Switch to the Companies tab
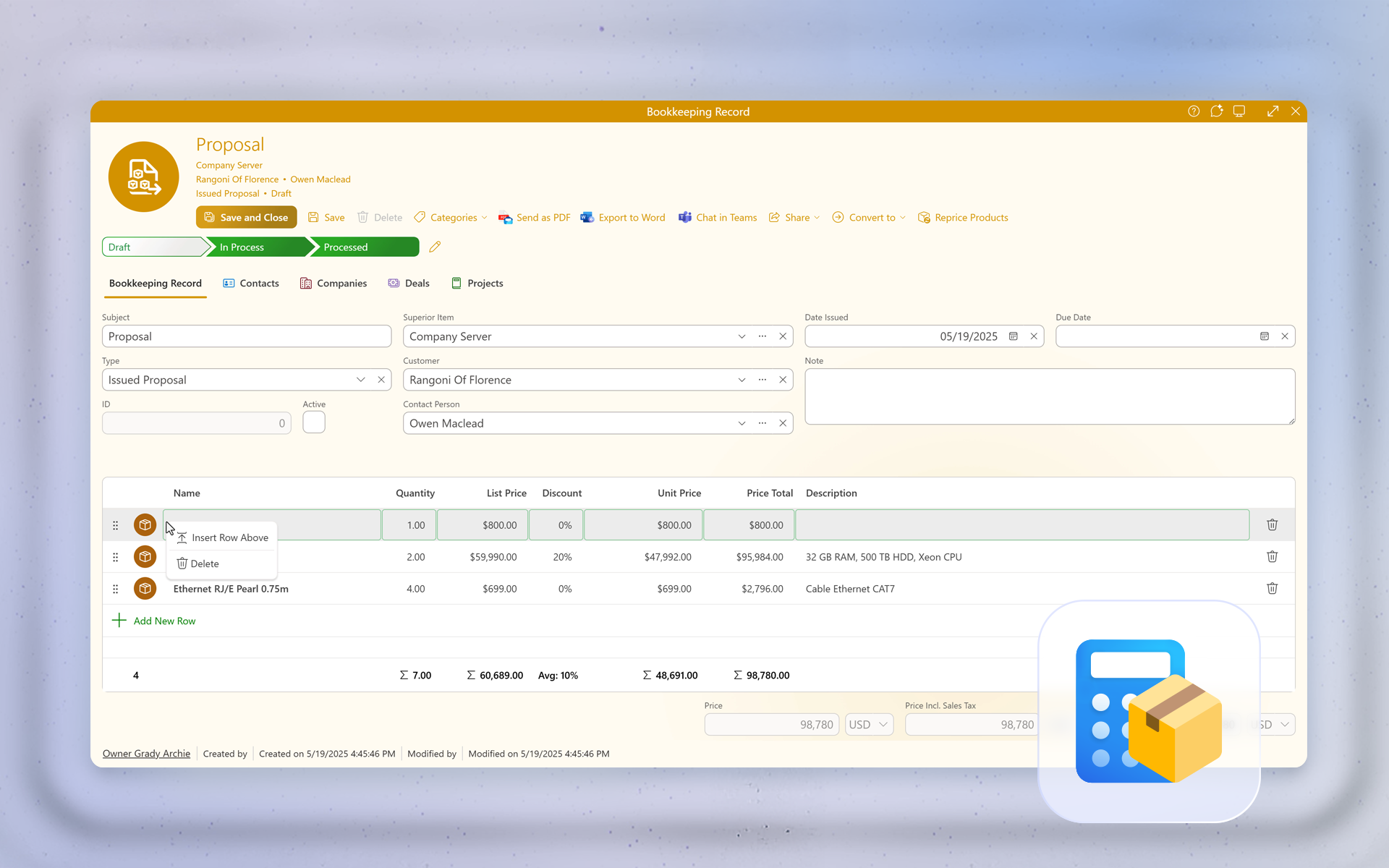 334,283
